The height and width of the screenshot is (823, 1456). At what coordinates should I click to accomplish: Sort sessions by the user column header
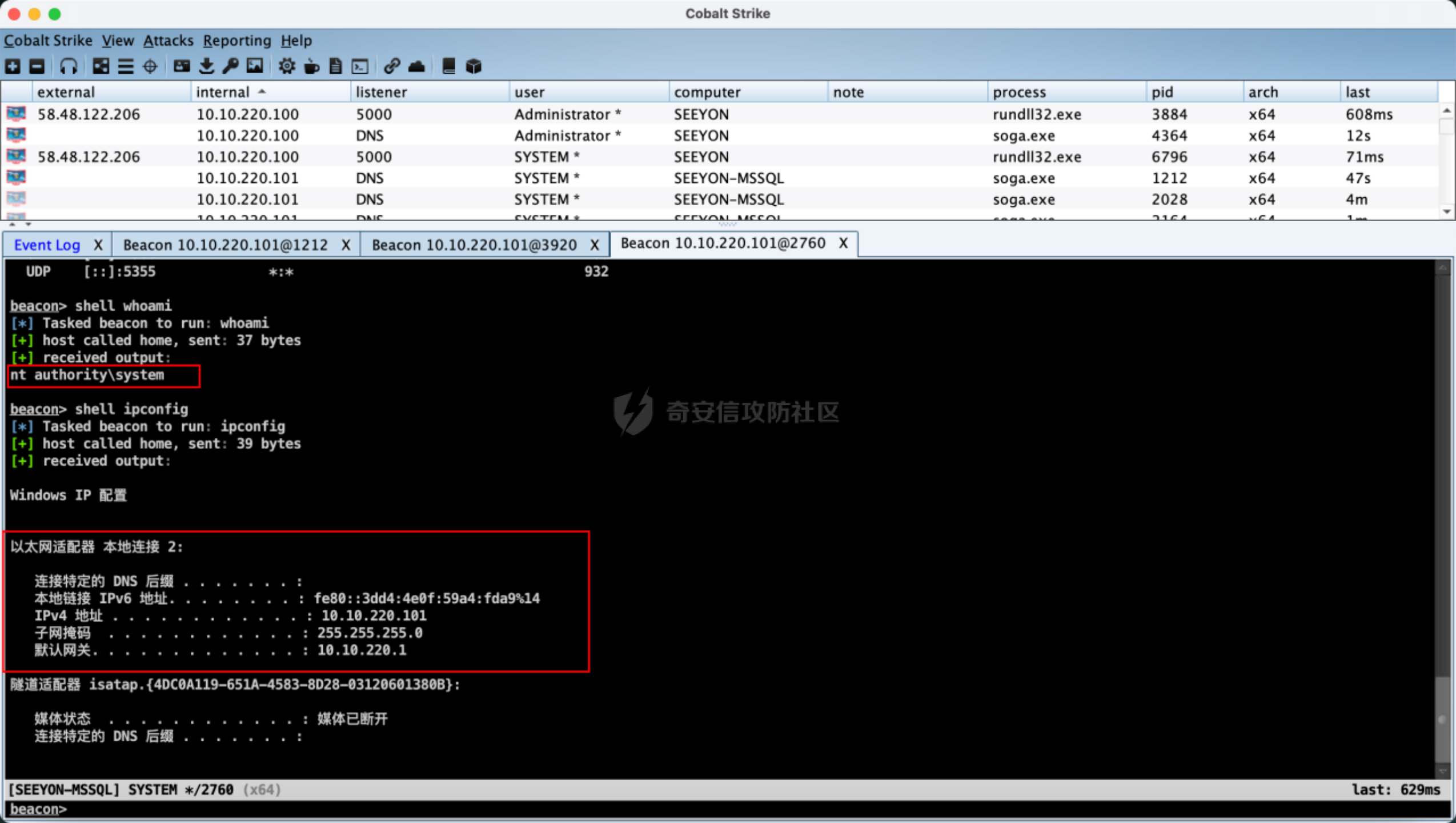click(x=589, y=92)
